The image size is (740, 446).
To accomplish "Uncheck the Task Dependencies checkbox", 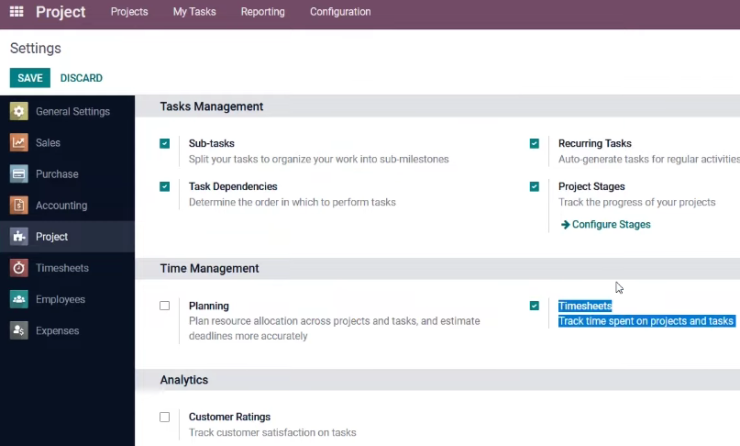I will pos(165,186).
